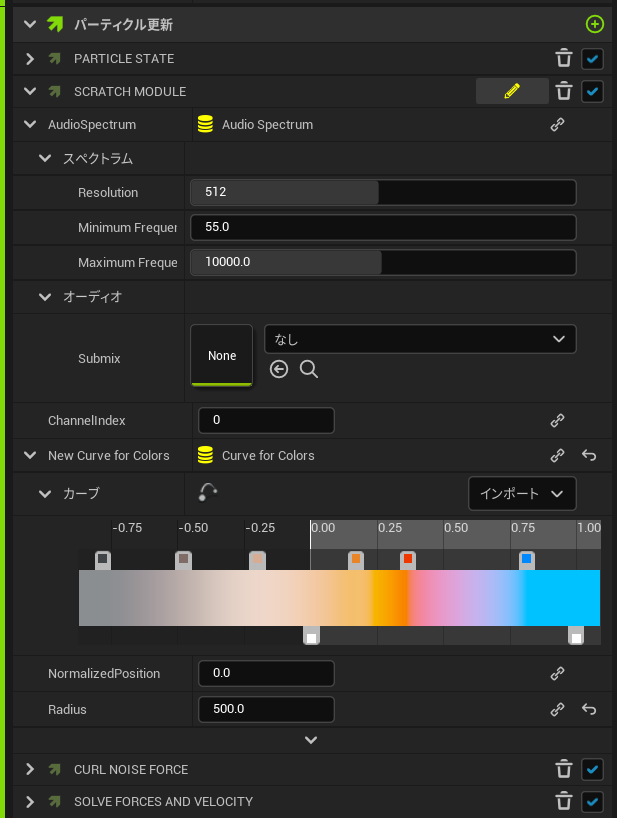
Task: Select the orange color stop on gradient
Action: click(356, 560)
